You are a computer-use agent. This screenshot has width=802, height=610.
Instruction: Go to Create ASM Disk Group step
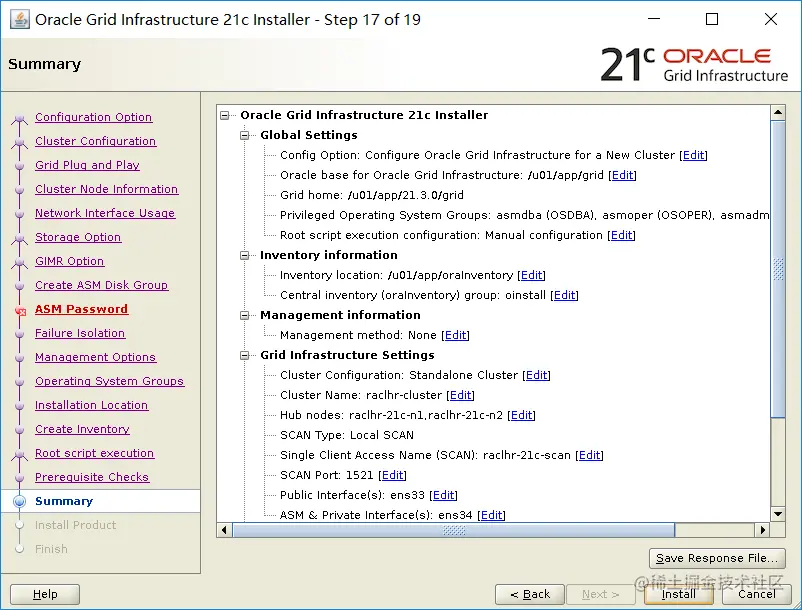(x=101, y=285)
